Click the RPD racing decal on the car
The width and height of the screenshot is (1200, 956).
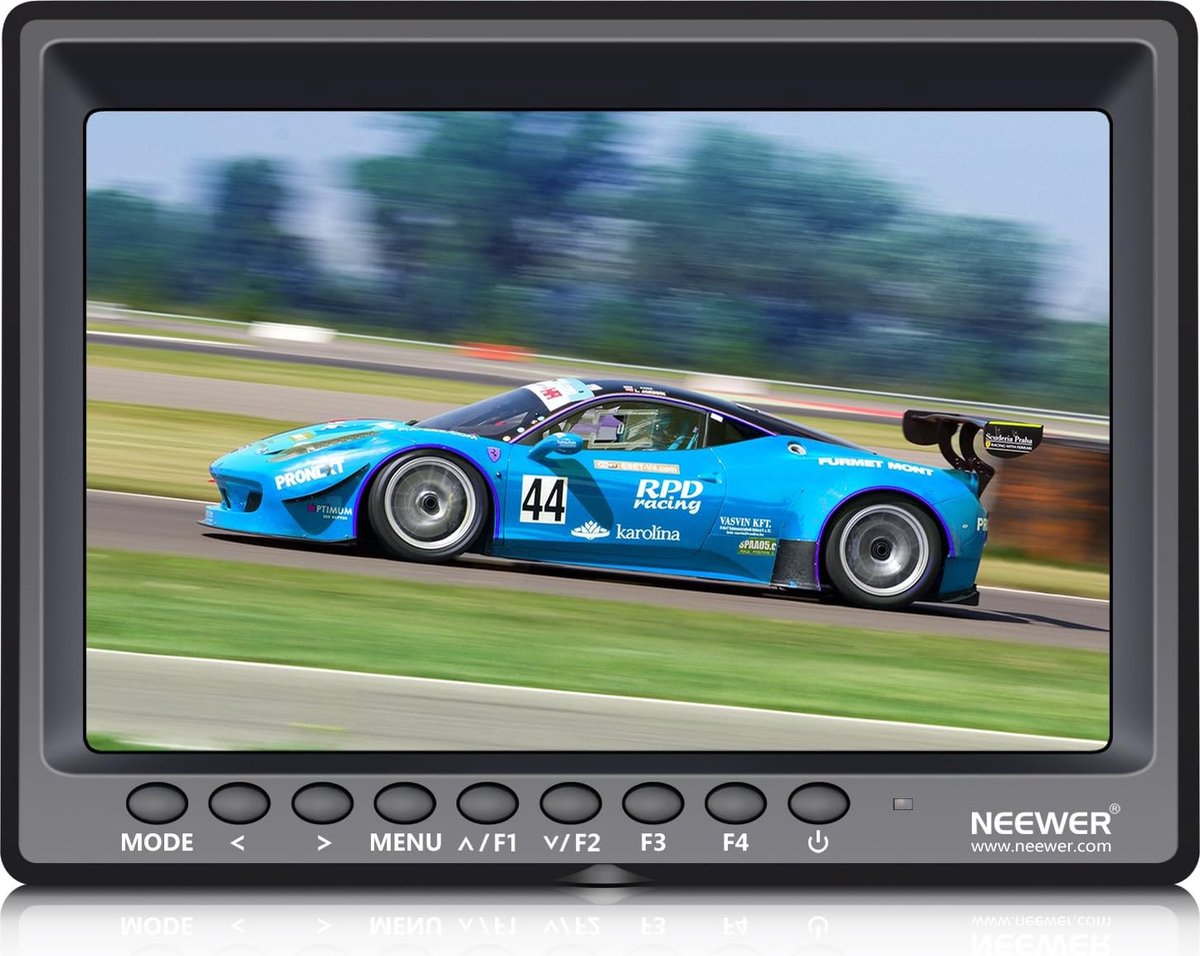pyautogui.click(x=668, y=495)
